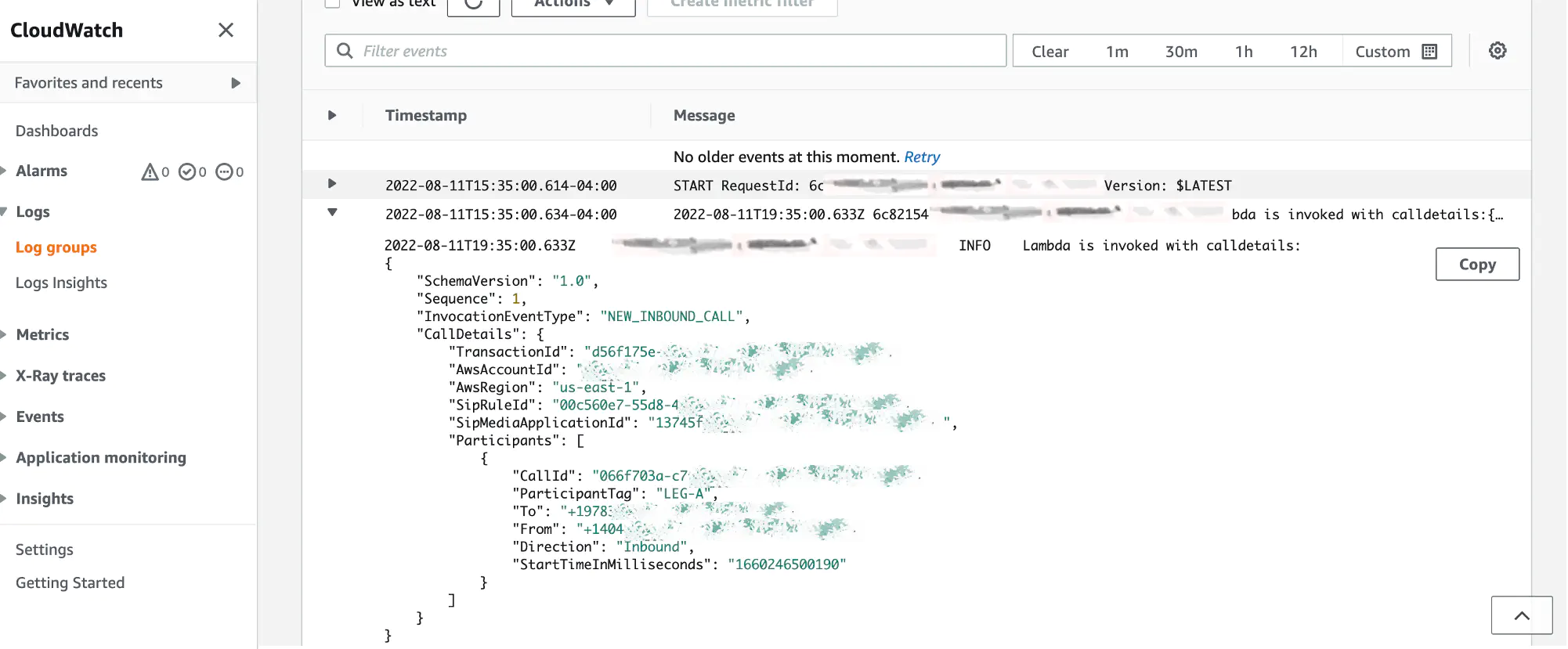
Task: Retry loading older events
Action: [x=922, y=157]
